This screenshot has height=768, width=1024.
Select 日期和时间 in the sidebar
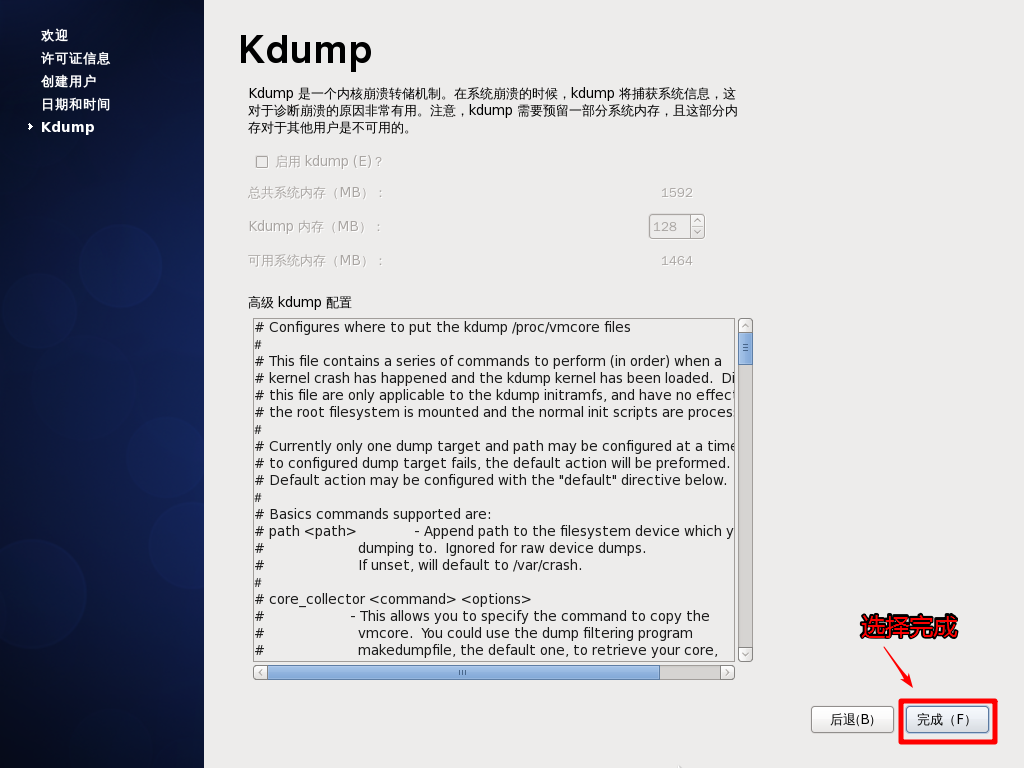pos(75,104)
